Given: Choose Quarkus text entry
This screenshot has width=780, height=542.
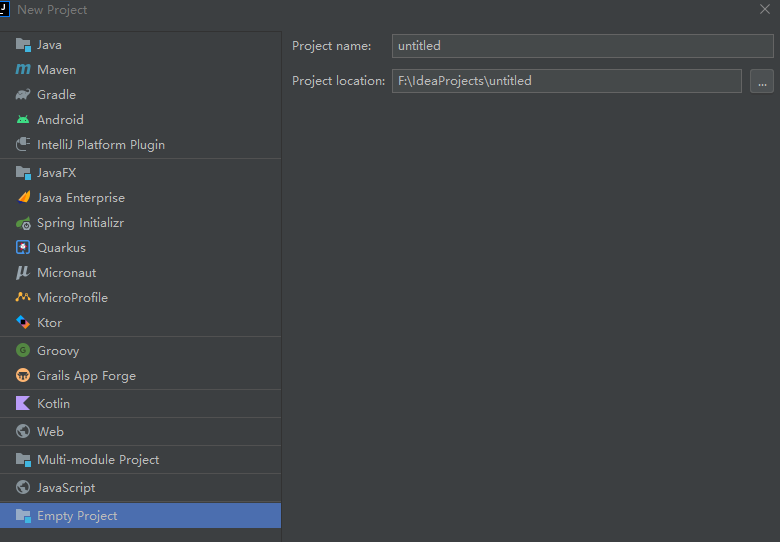Looking at the screenshot, I should 61,248.
